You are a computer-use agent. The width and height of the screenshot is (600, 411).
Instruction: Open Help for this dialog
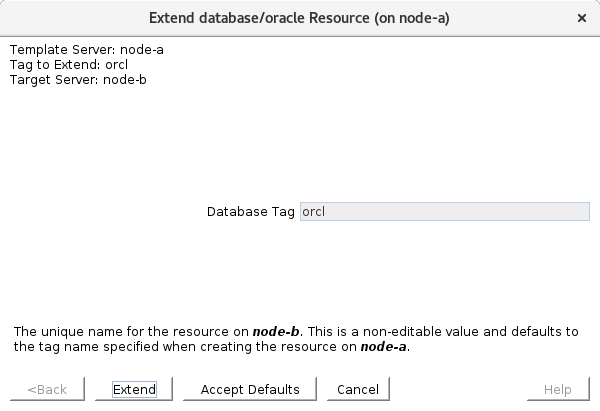(x=557, y=389)
